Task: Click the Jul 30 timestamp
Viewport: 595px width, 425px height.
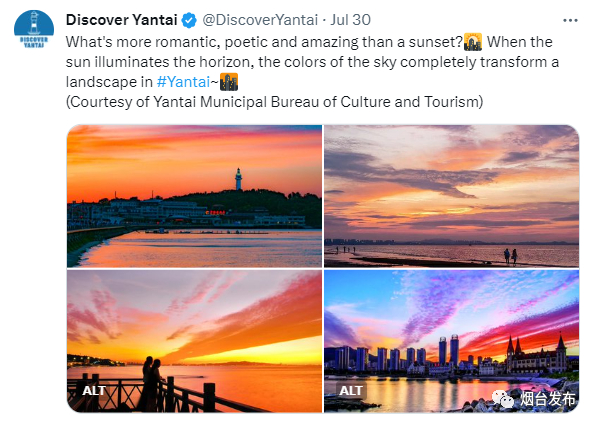Action: coord(350,20)
